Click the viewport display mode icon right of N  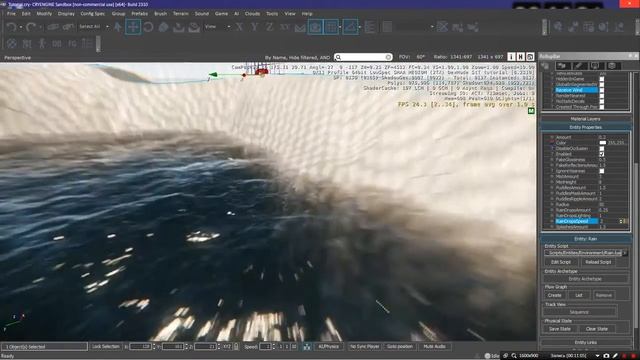click(x=530, y=57)
